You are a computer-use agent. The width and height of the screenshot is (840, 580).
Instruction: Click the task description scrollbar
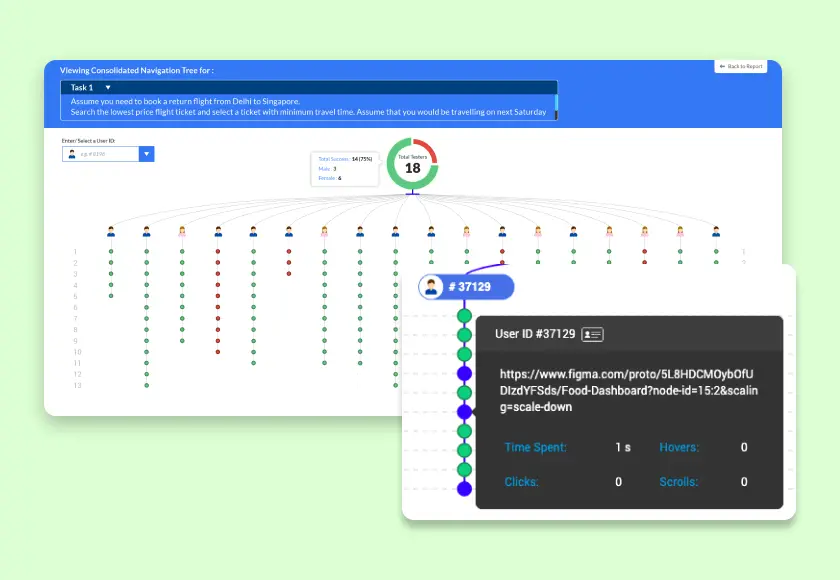point(556,103)
